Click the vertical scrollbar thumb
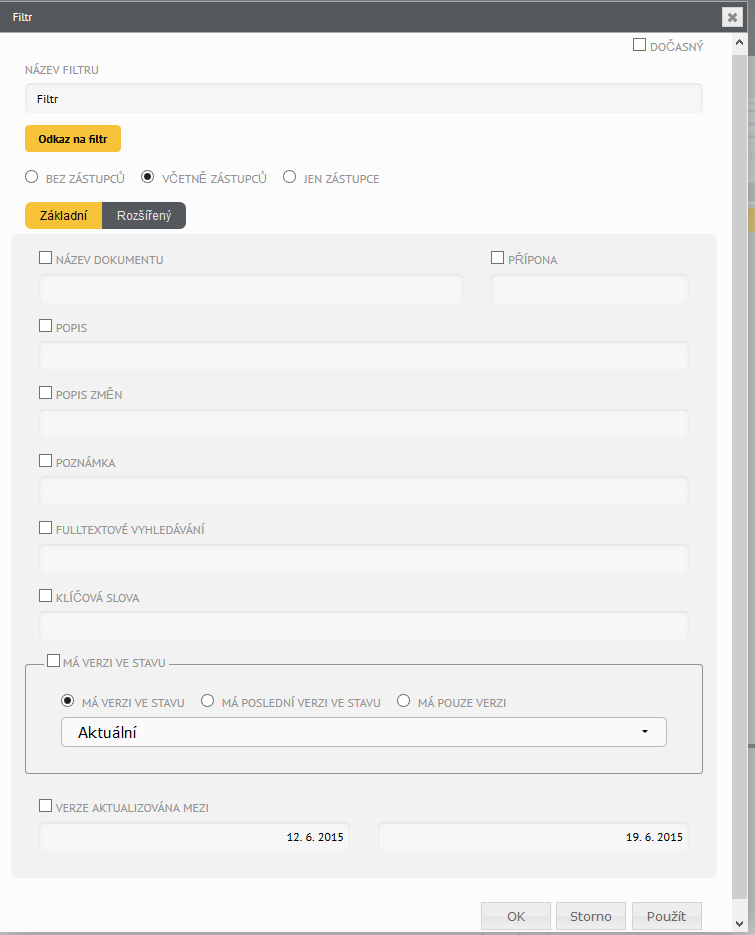The width and height of the screenshot is (755, 935). [x=739, y=477]
